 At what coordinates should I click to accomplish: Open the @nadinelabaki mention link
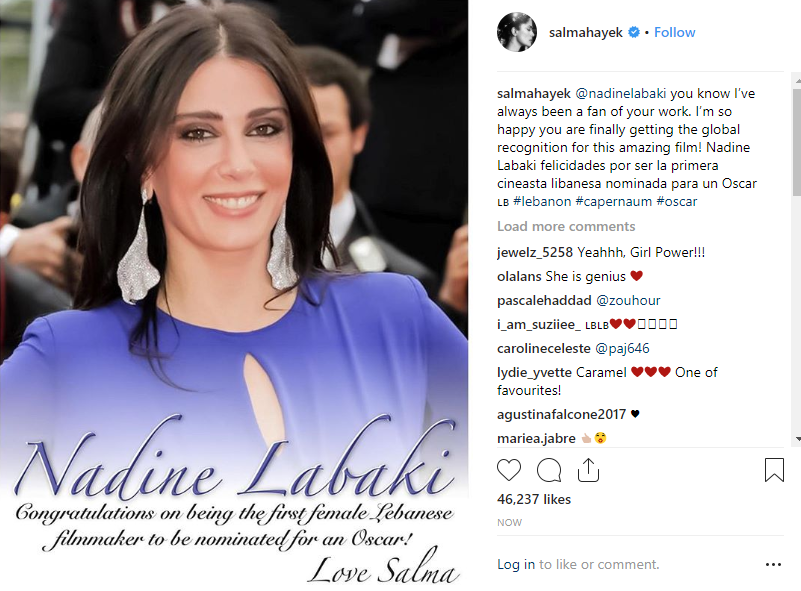coord(621,93)
